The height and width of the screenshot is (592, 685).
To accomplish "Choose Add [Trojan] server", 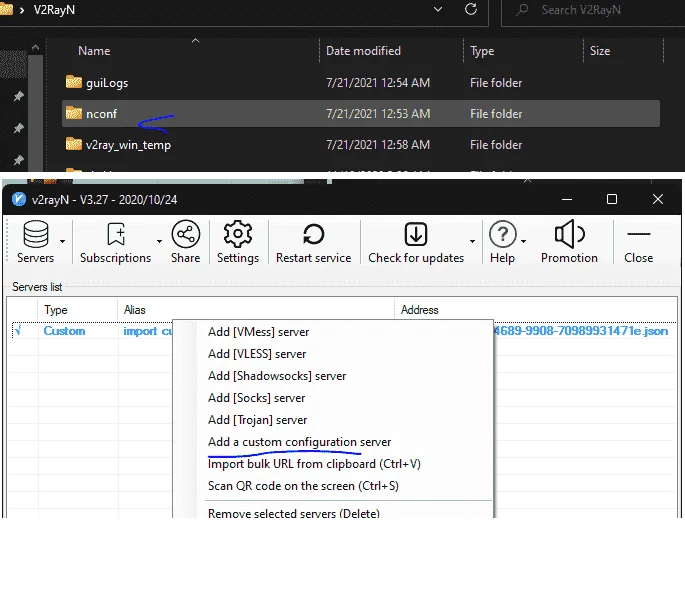I will pos(257,420).
